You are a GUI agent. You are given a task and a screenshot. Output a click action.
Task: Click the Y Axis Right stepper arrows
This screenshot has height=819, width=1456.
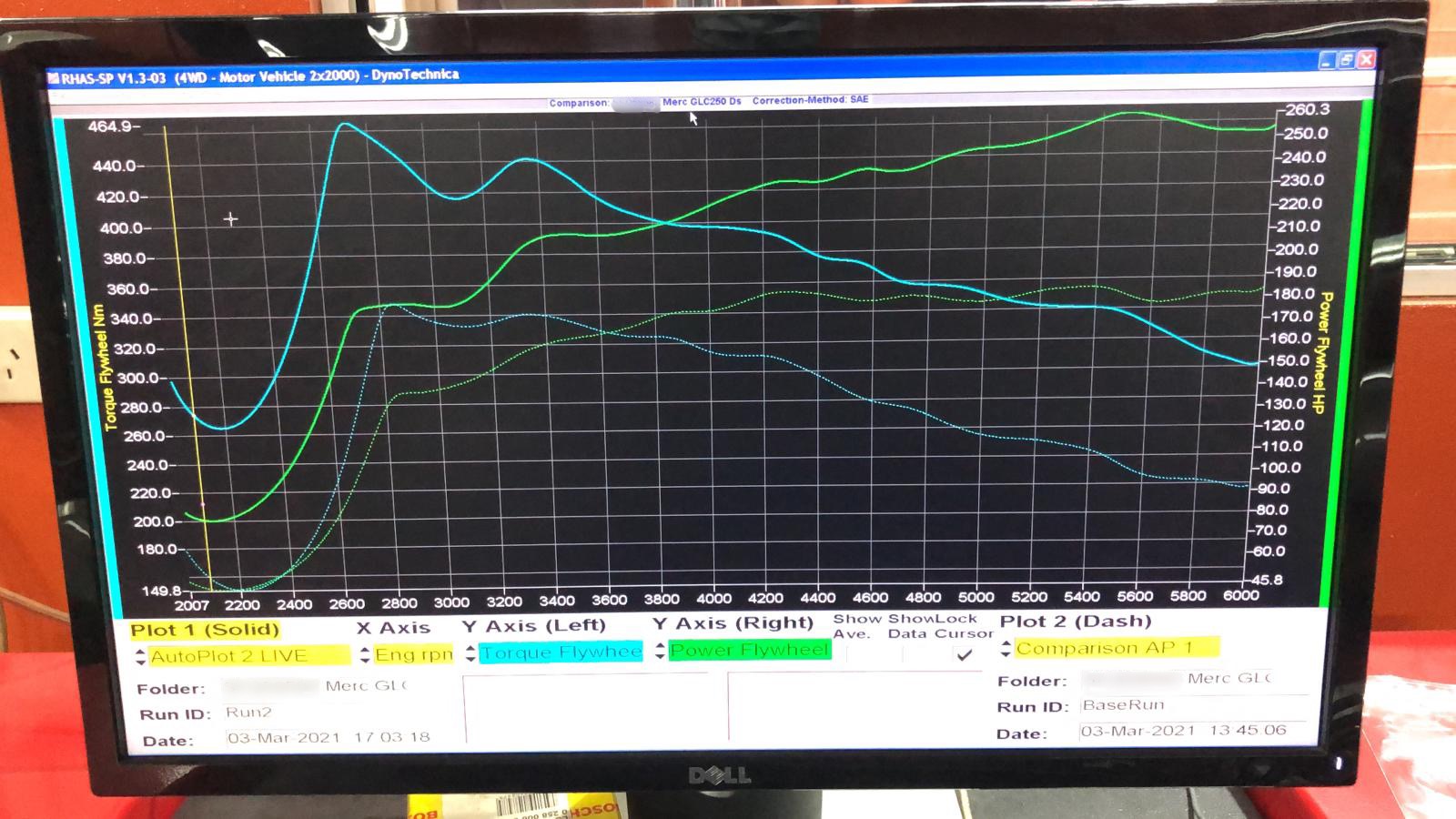pos(660,651)
